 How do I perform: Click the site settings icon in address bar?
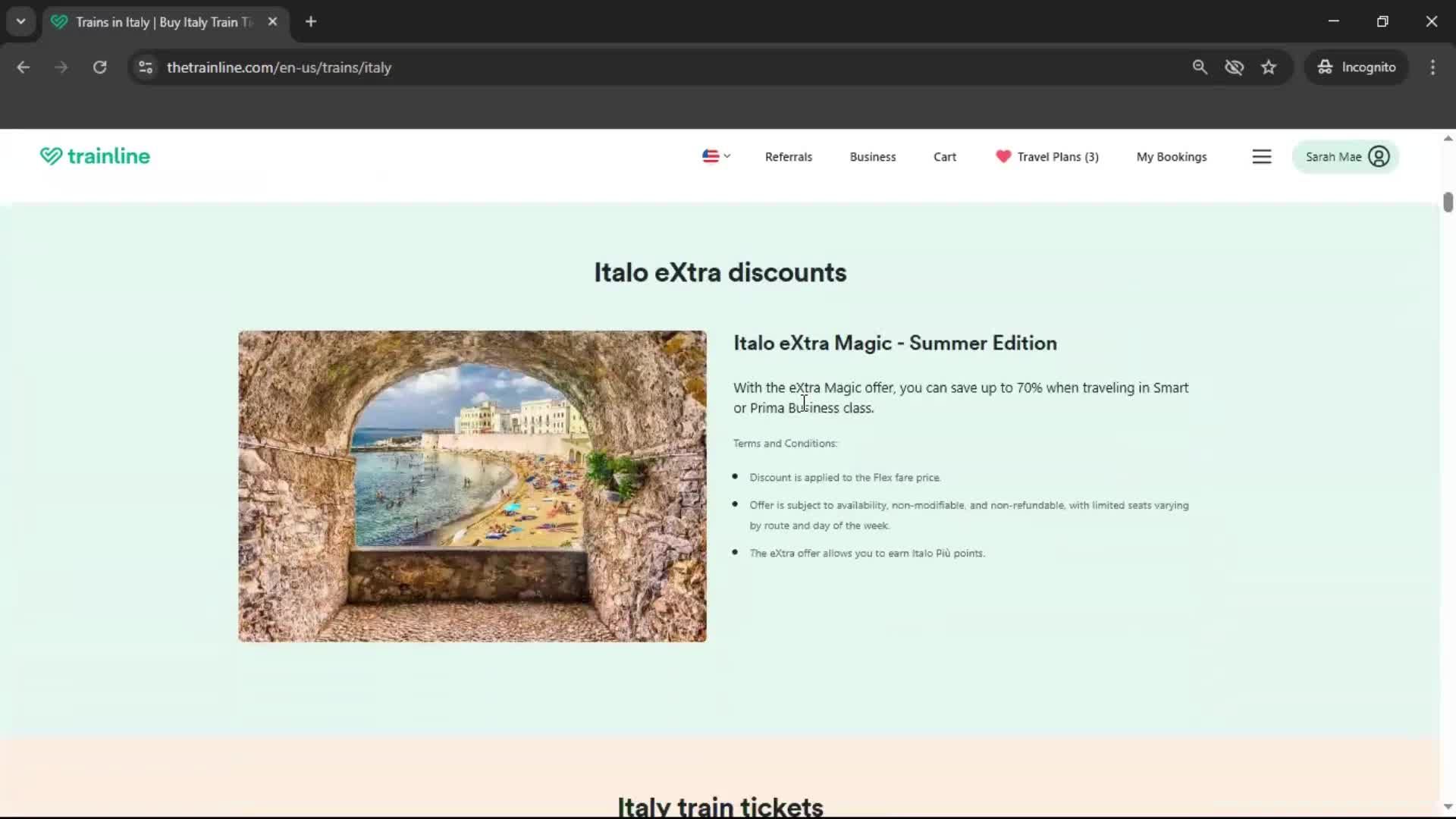[145, 67]
